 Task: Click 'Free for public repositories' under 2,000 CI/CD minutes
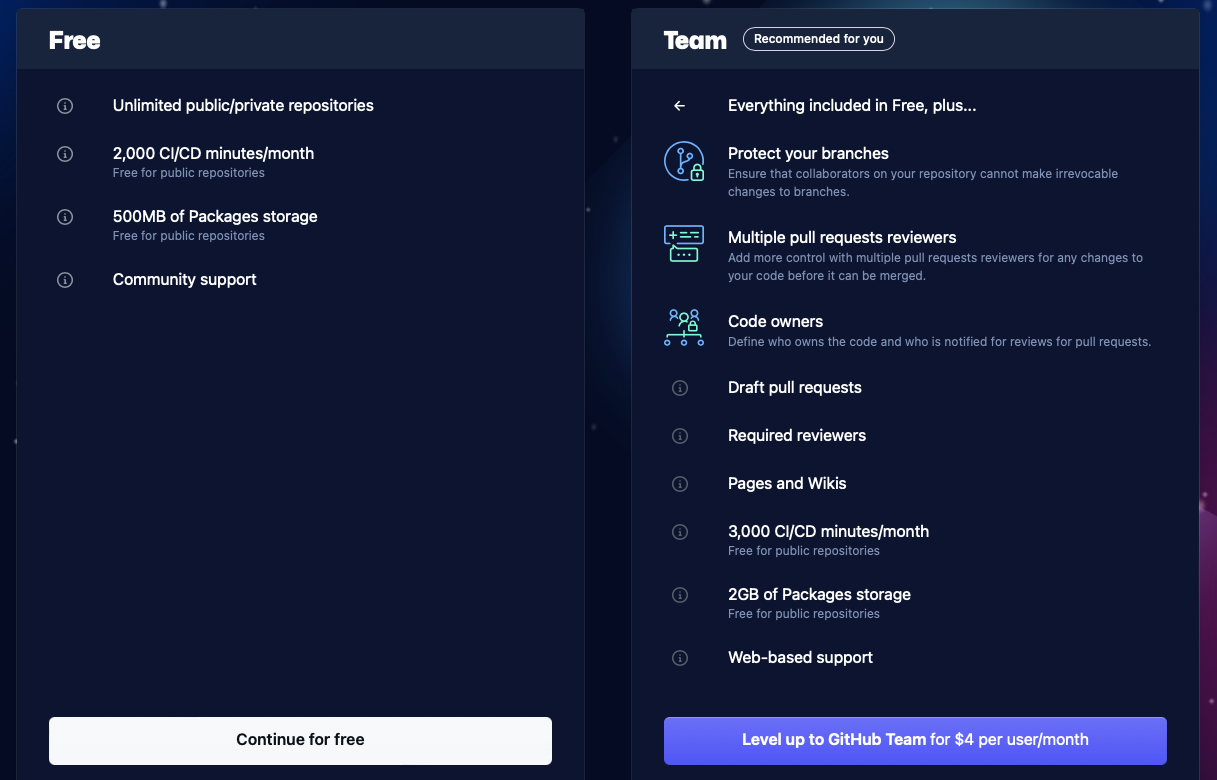point(189,173)
